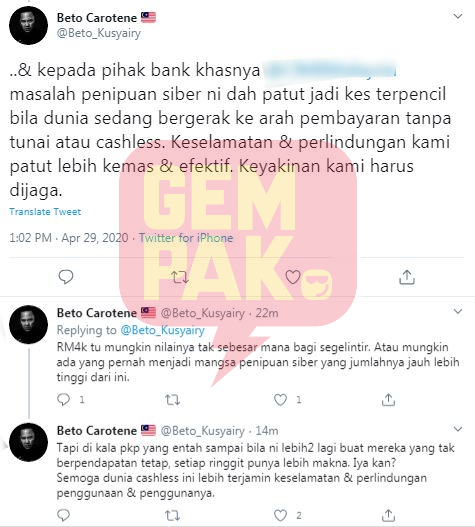Like the 14m tweet with 2 likes
The image size is (475, 527).
[280, 515]
